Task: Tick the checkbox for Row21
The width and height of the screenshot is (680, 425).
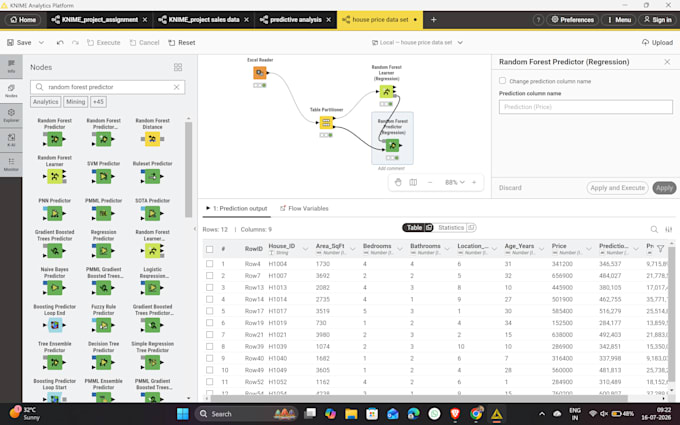Action: (x=209, y=334)
